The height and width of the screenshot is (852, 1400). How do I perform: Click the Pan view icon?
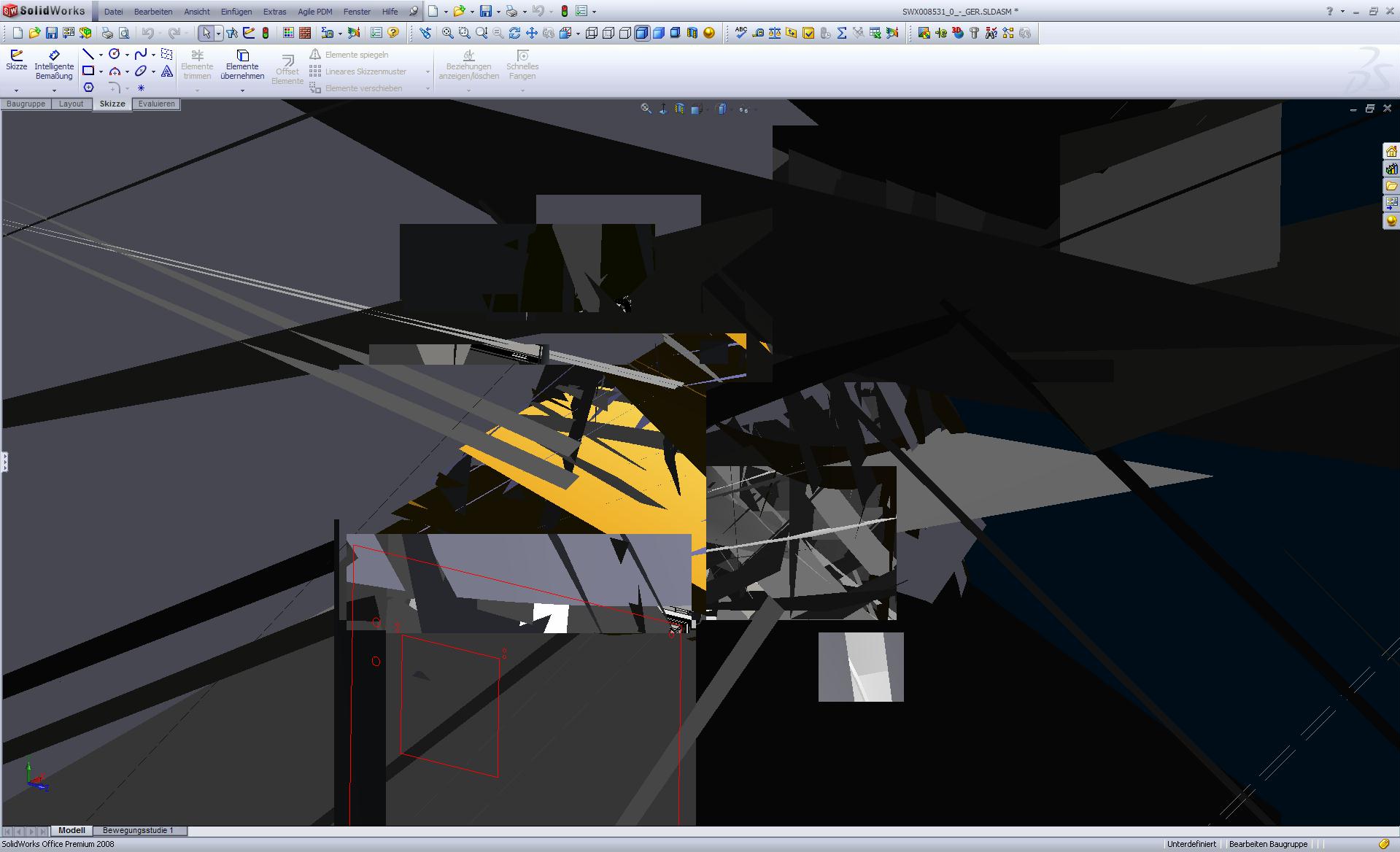click(x=531, y=33)
